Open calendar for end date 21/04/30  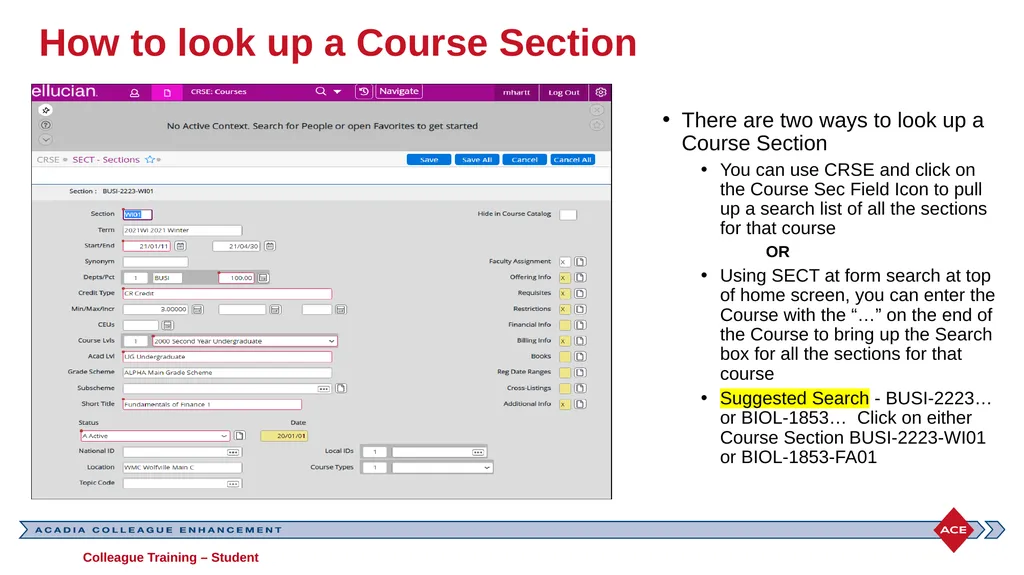click(x=270, y=246)
